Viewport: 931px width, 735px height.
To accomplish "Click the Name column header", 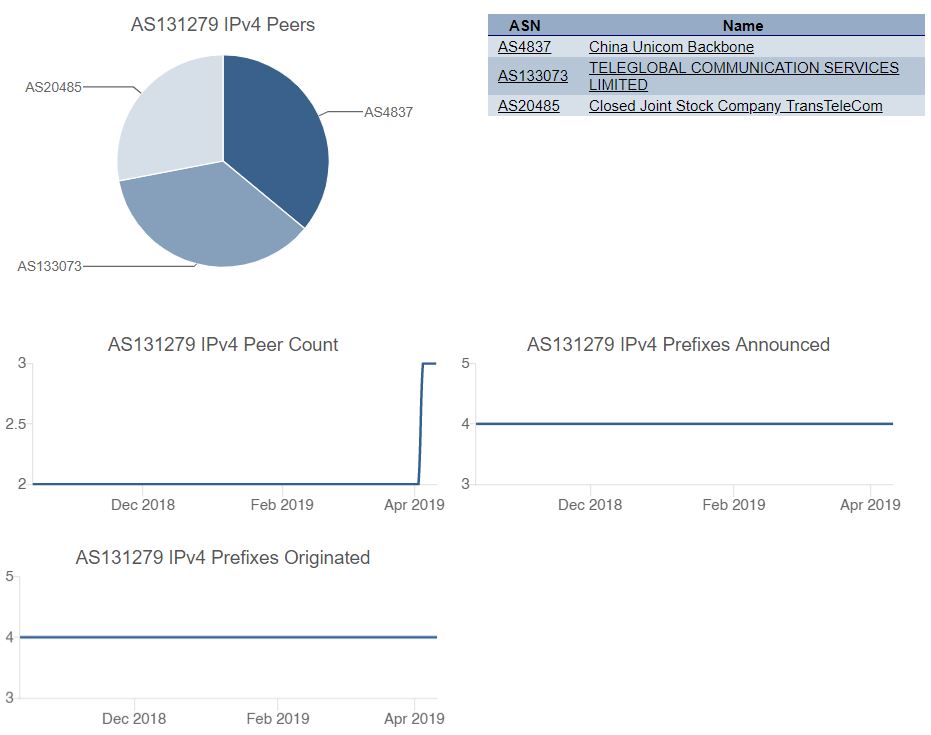I will pyautogui.click(x=742, y=25).
